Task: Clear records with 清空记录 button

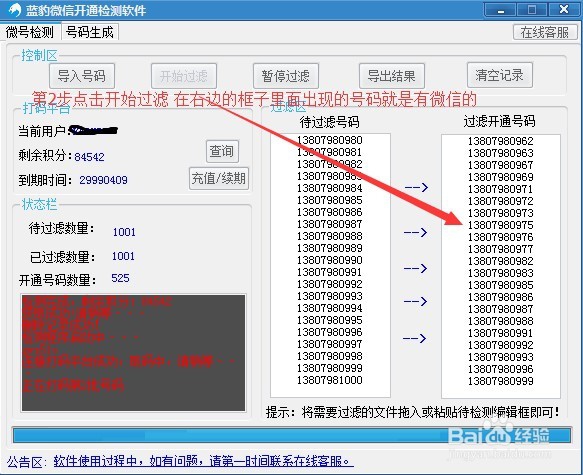Action: tap(499, 75)
